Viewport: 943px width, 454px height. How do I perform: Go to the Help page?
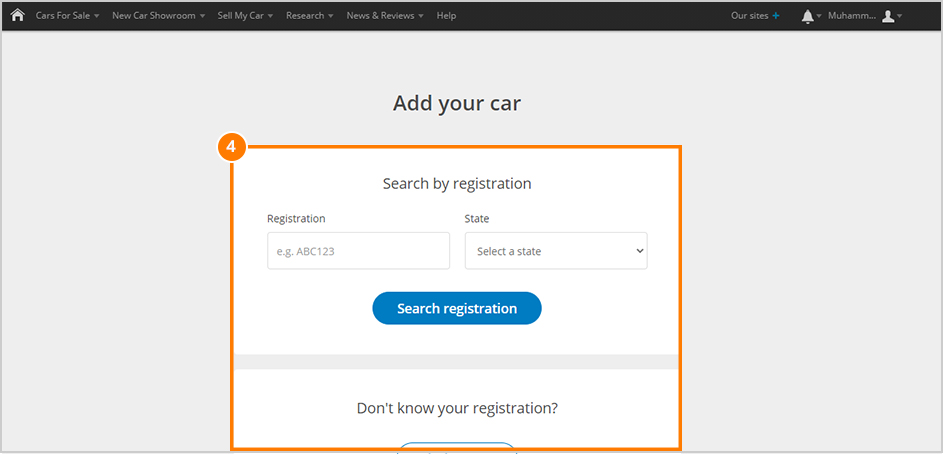(446, 16)
